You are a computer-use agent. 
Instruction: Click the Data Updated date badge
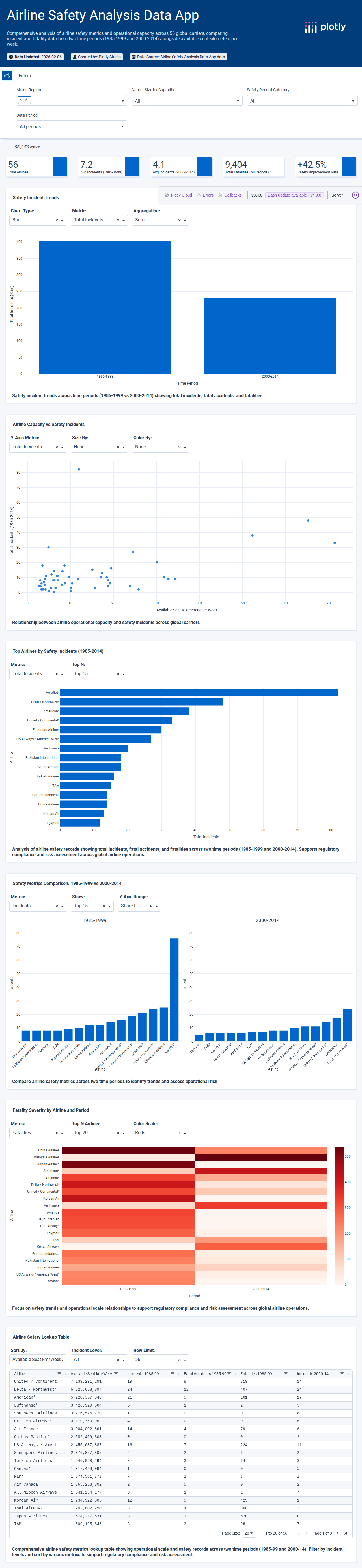click(35, 57)
